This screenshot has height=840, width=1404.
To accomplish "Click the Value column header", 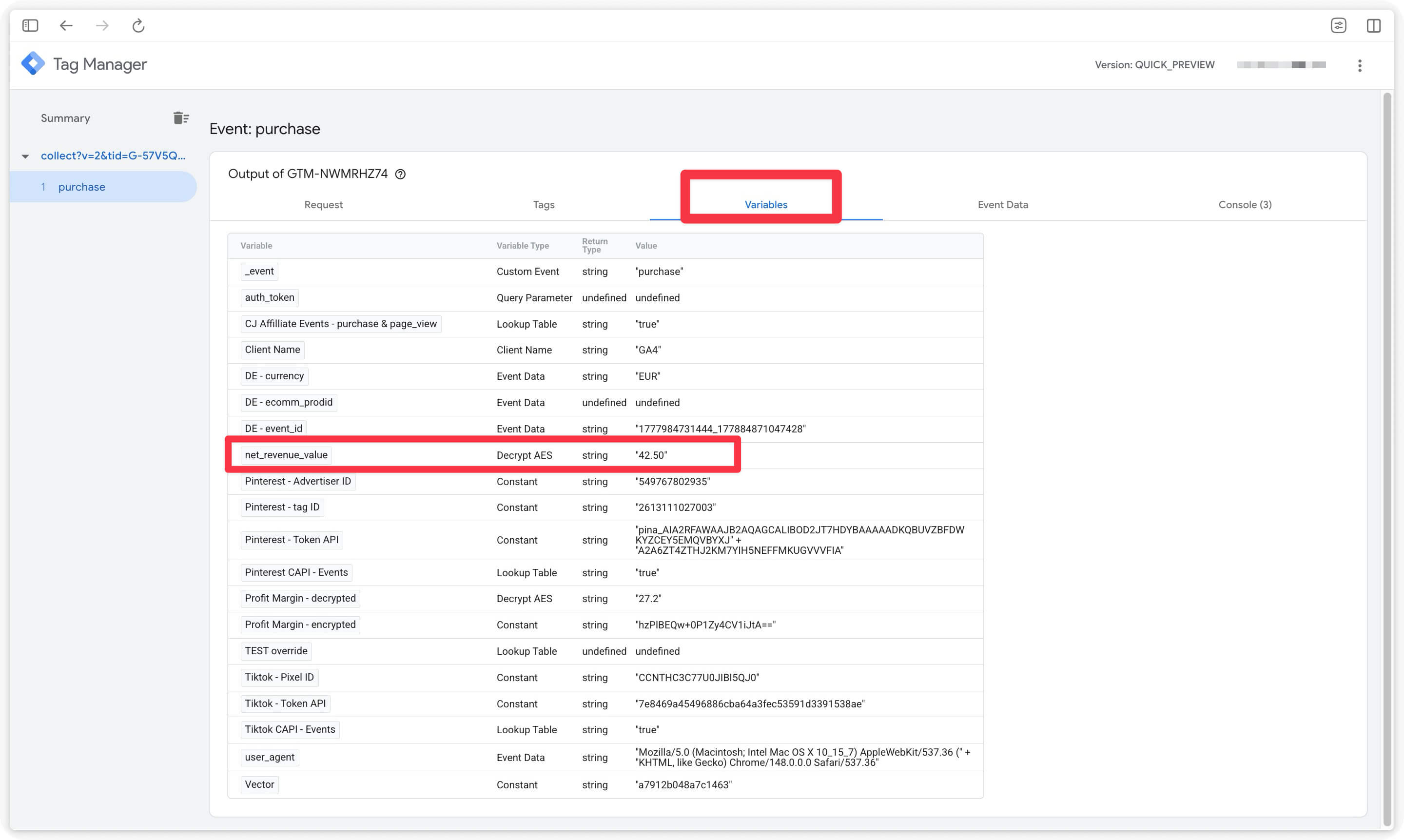I will point(645,246).
